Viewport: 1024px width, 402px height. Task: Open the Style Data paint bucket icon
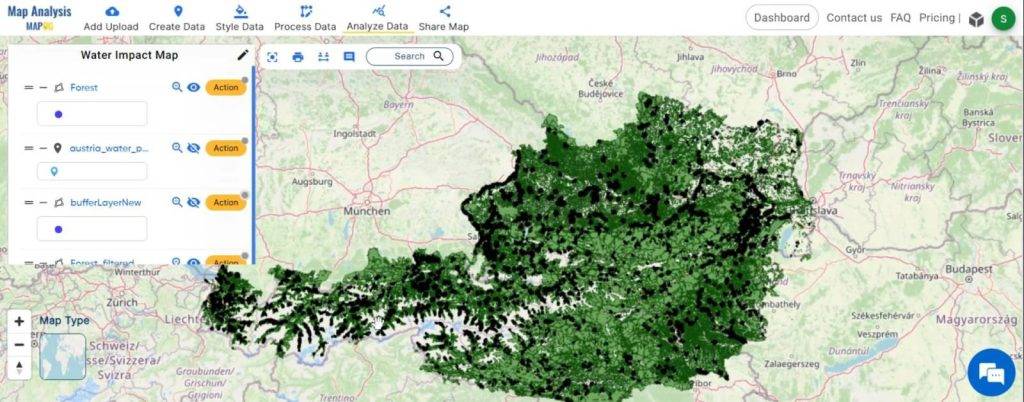tap(240, 11)
